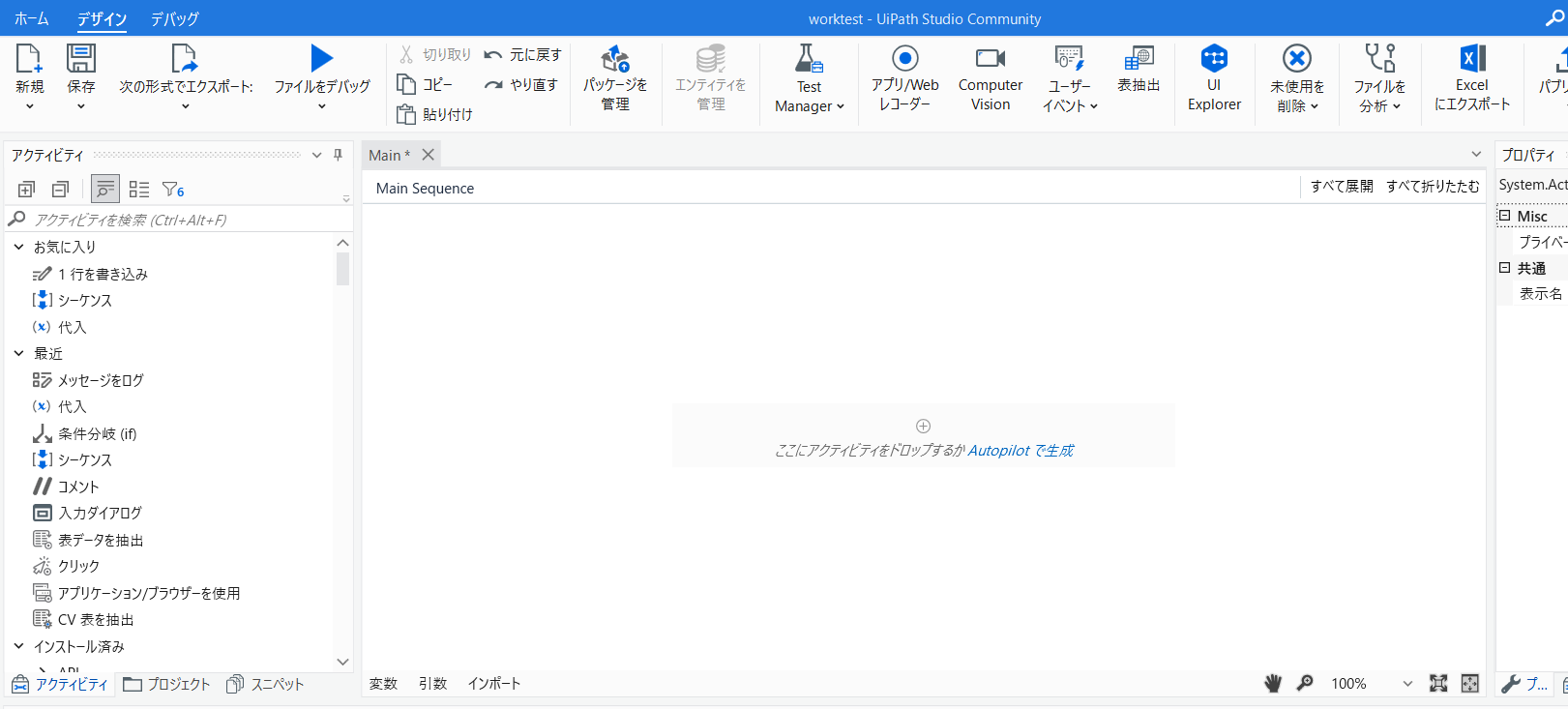The width and height of the screenshot is (1568, 709).
Task: Click the activities panel scrollbar down arrow
Action: pos(342,662)
